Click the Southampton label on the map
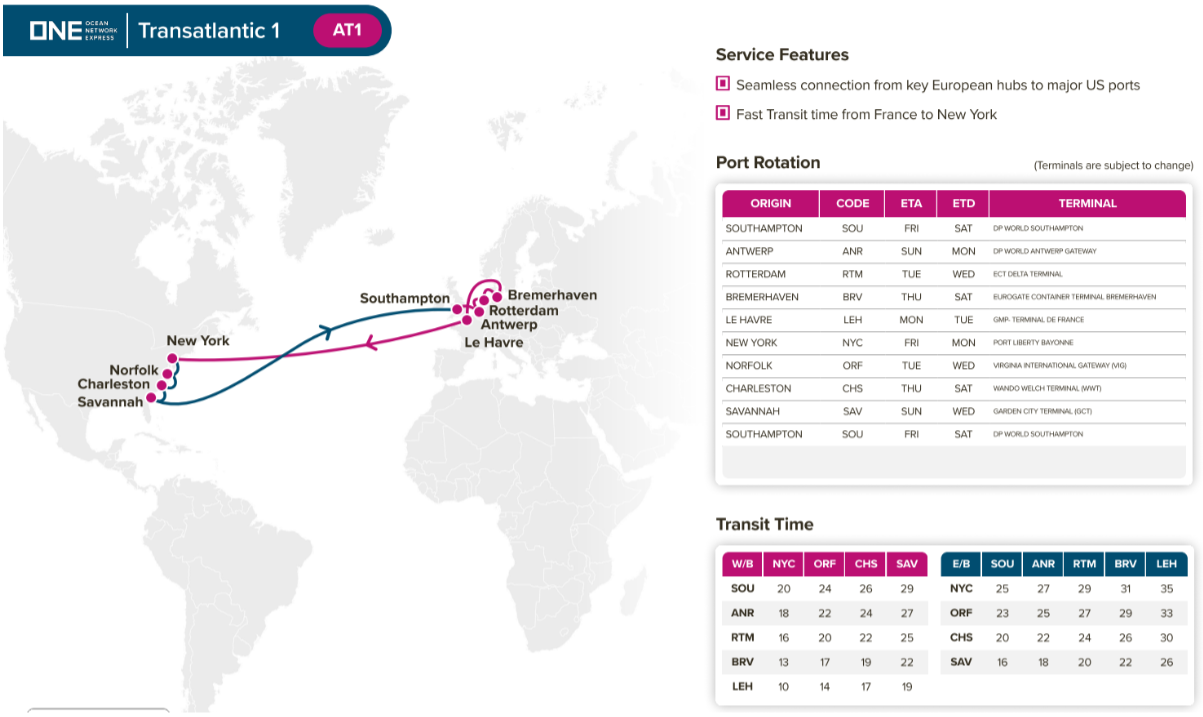The width and height of the screenshot is (1203, 717). 405,299
